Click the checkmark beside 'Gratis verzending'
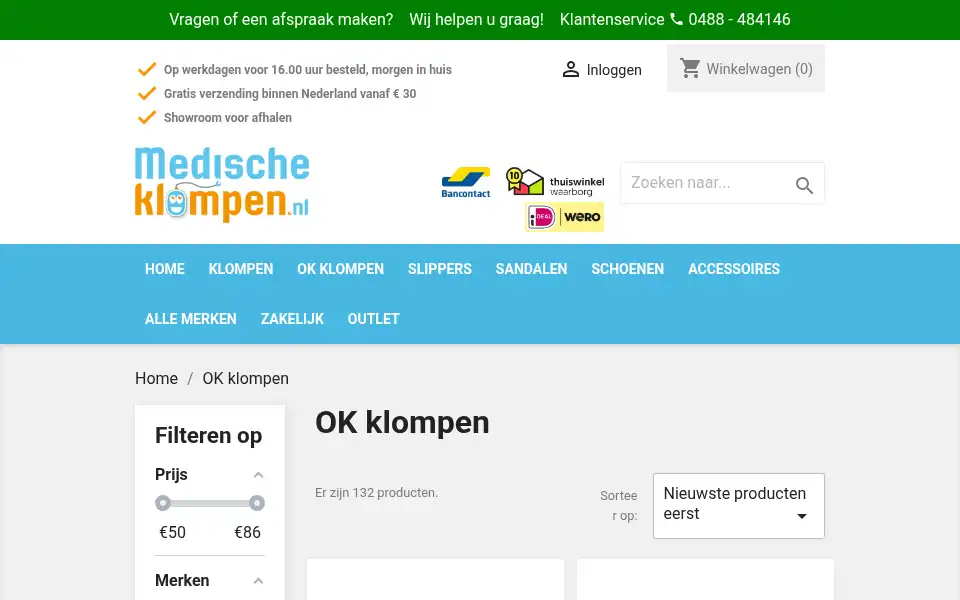Viewport: 960px width, 600px height. 147,93
